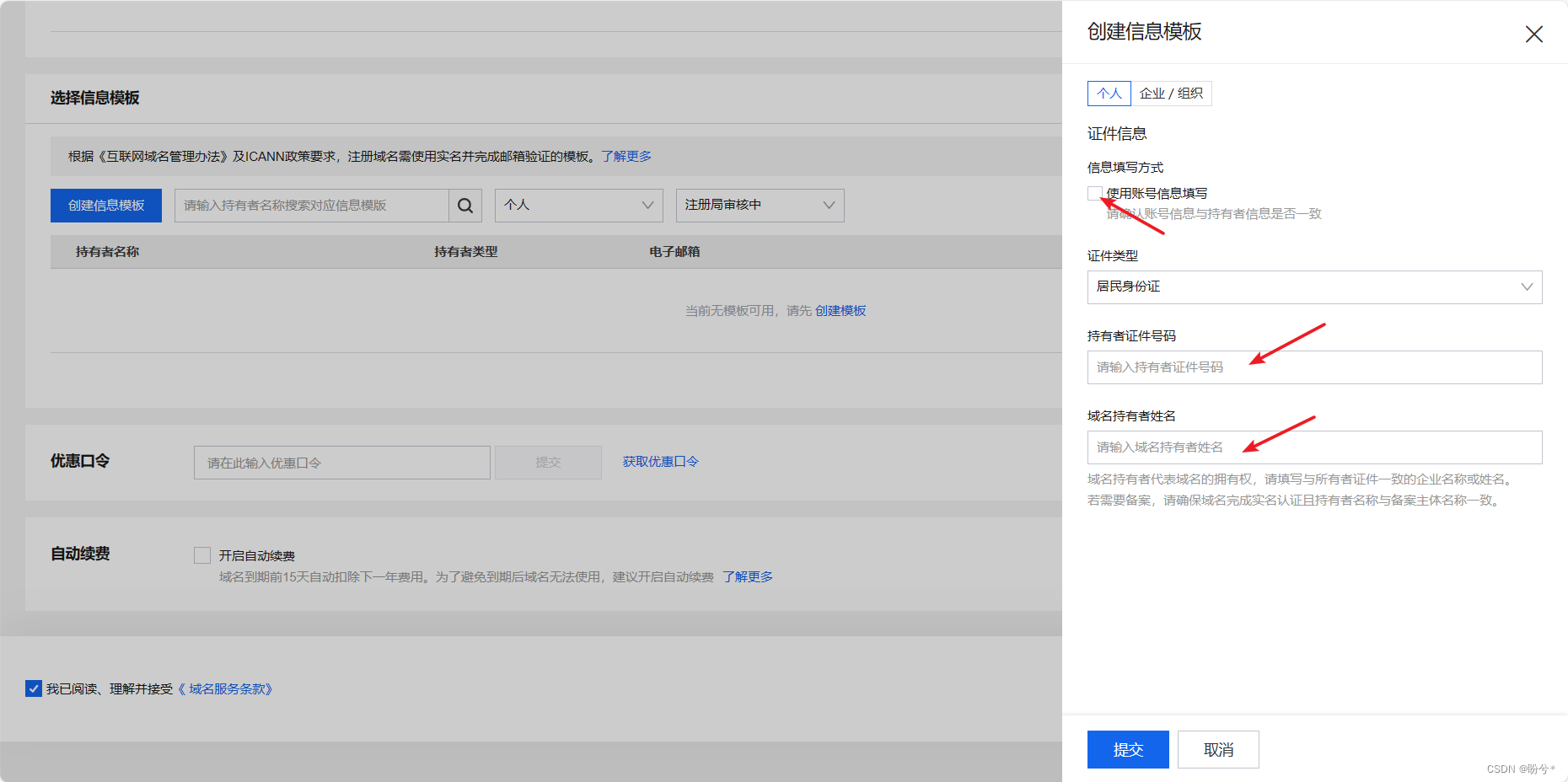Uncheck 我已阅读、理解并接受 checkbox
This screenshot has height=782, width=1568.
pos(34,688)
